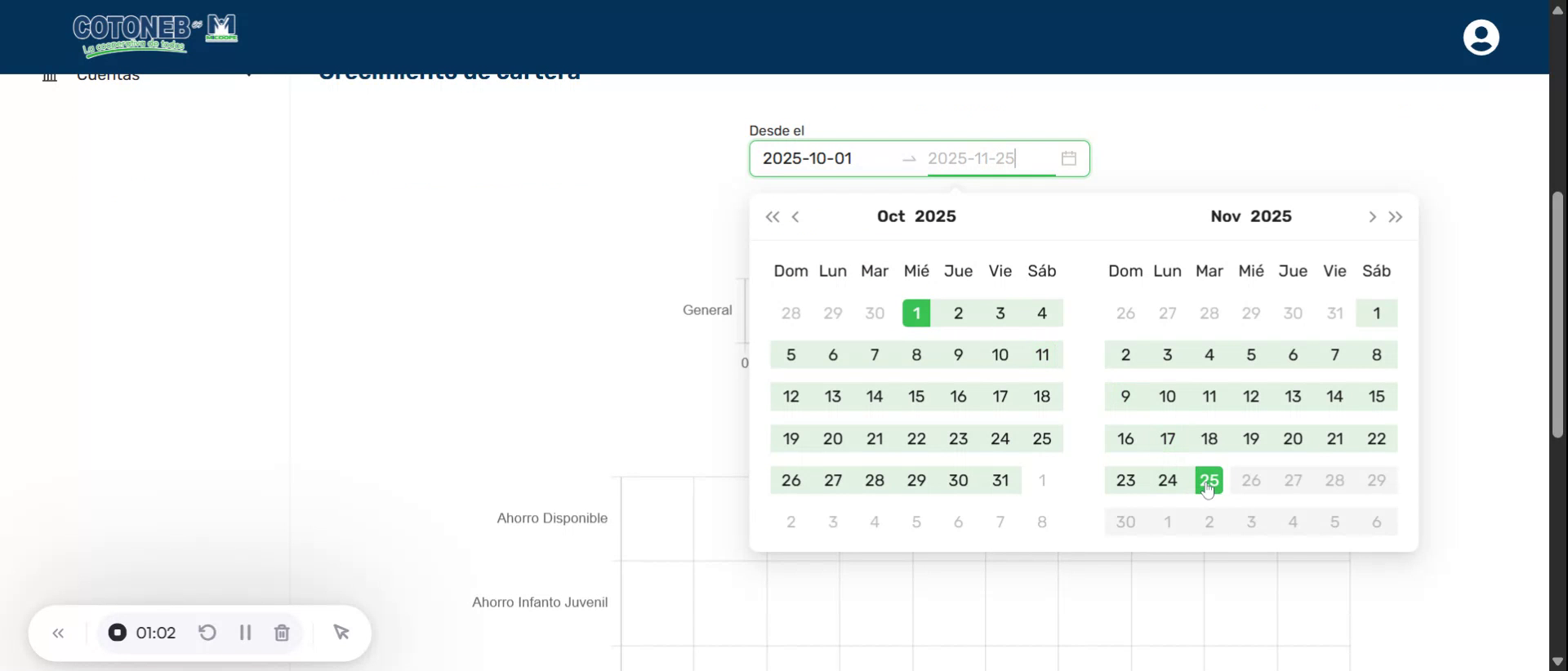This screenshot has height=671, width=1568.
Task: Restart the recording with the circular arrow
Action: pyautogui.click(x=207, y=633)
